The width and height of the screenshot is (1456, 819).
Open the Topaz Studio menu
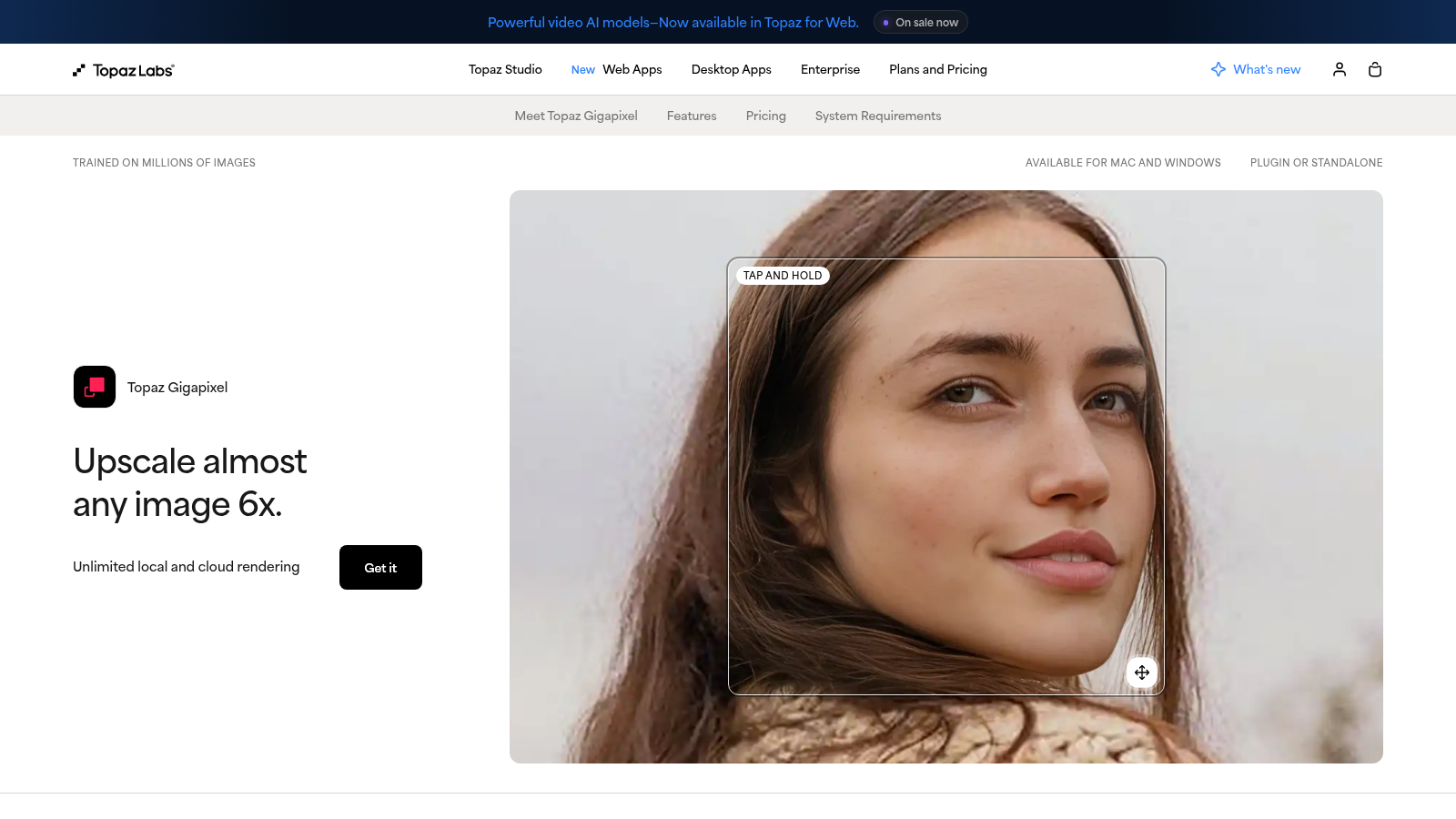click(x=505, y=69)
